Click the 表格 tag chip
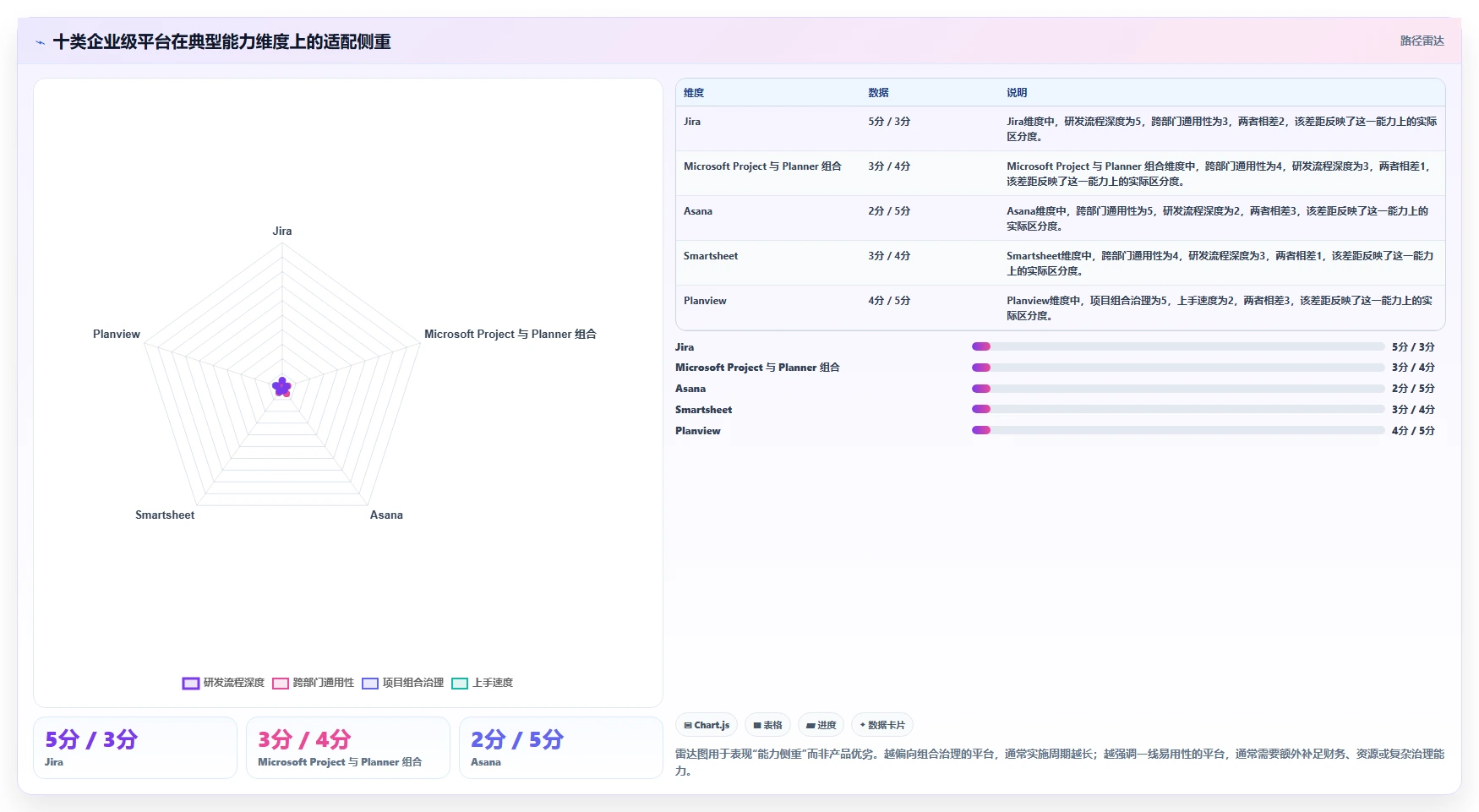This screenshot has height=812, width=1479. tap(767, 725)
